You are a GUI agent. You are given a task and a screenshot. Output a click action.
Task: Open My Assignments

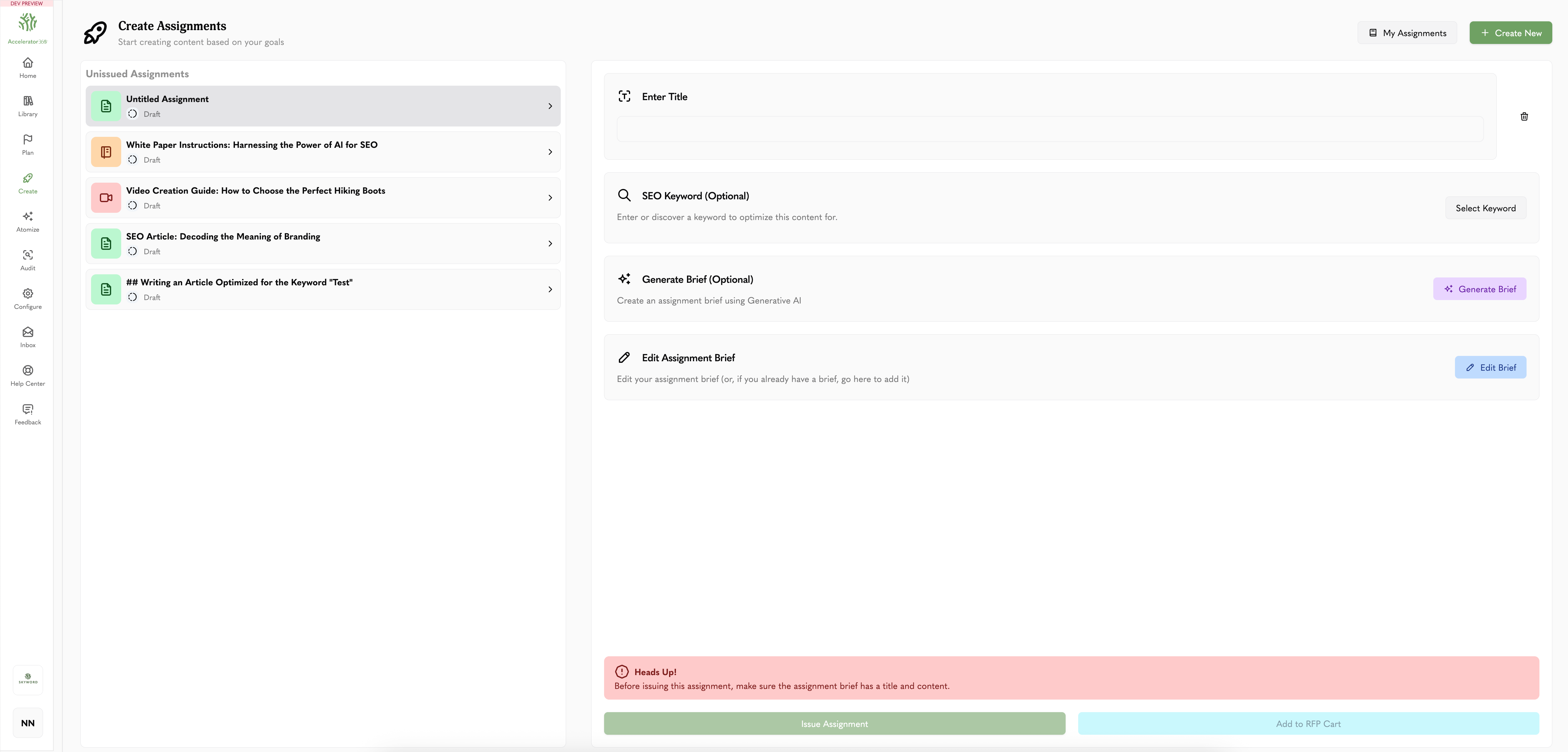(x=1407, y=33)
